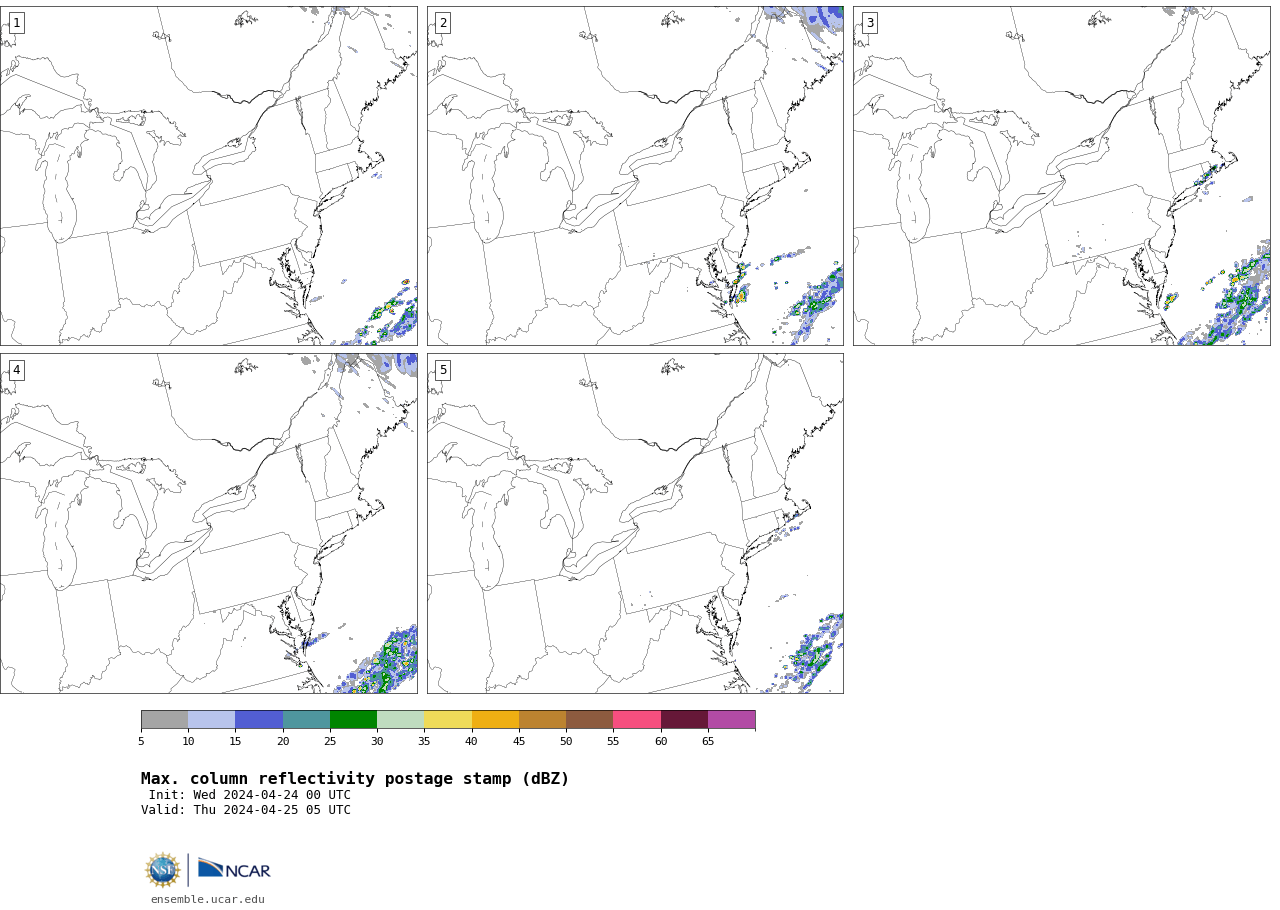Click the maroon 60-65 dBZ swatch
This screenshot has width=1280, height=910.
point(684,720)
